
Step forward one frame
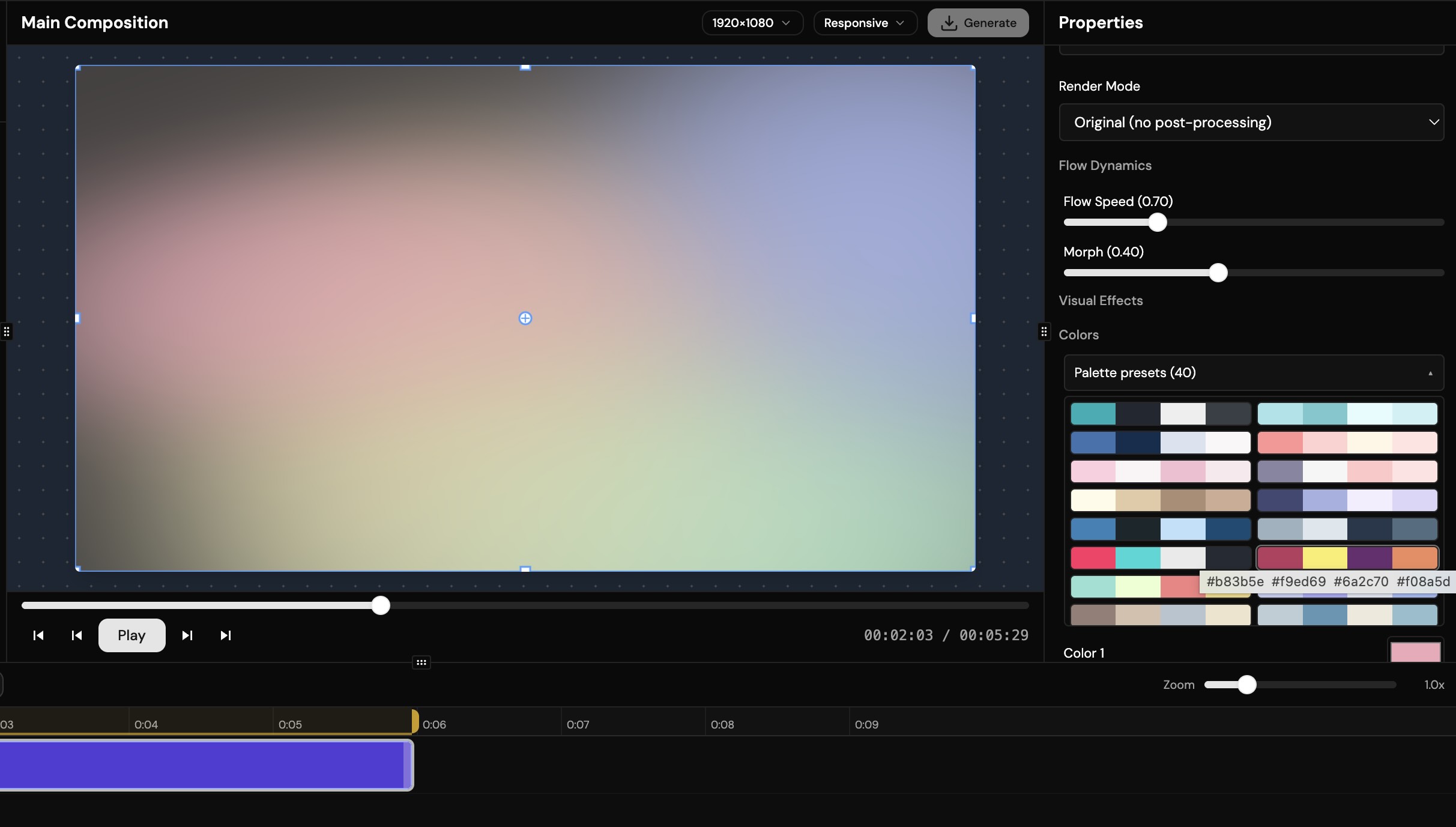(187, 635)
